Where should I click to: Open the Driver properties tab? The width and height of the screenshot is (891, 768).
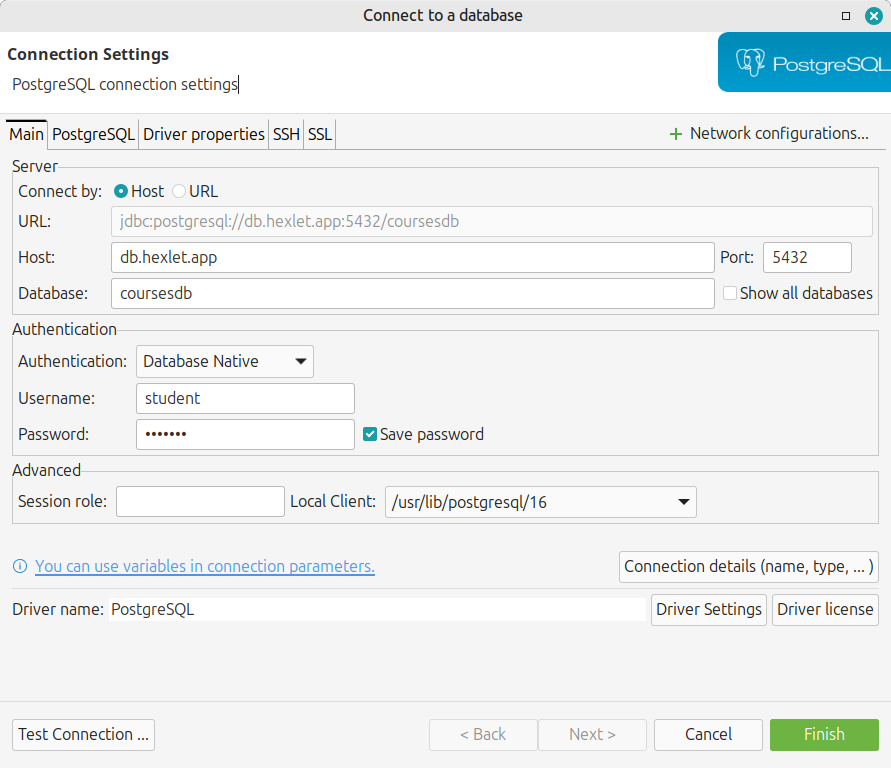[204, 134]
